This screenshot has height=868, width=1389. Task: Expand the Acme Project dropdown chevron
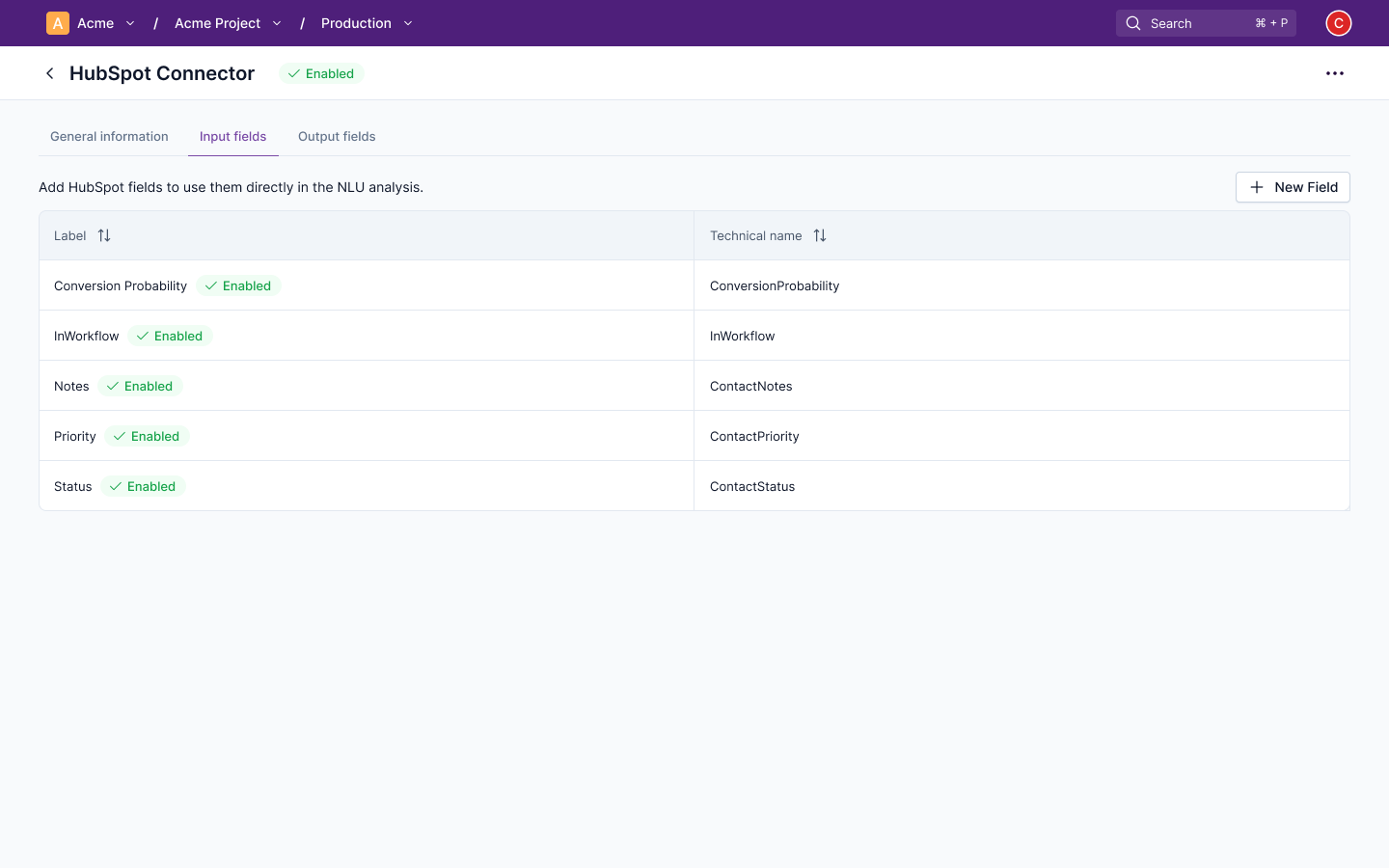(x=277, y=23)
